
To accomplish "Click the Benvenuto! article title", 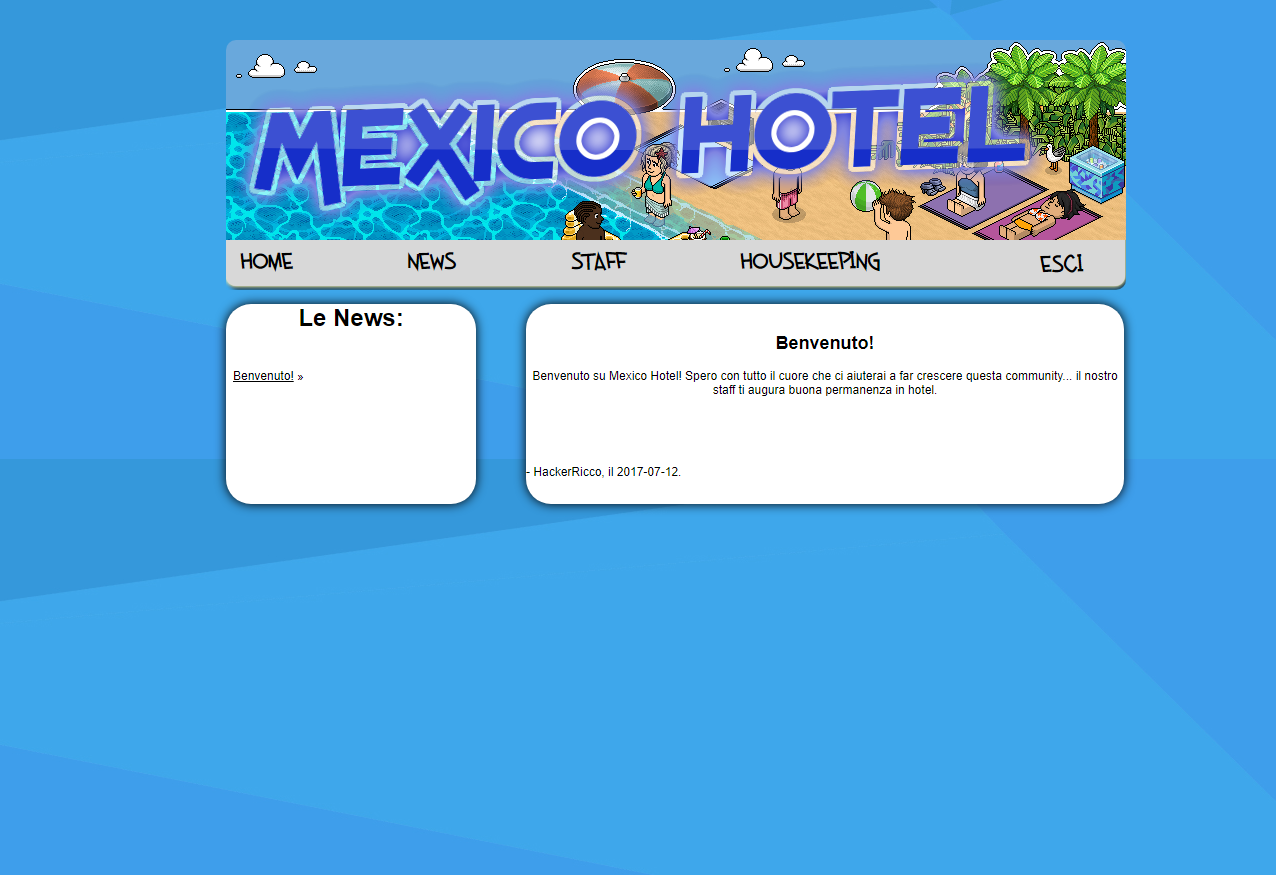I will (x=825, y=343).
